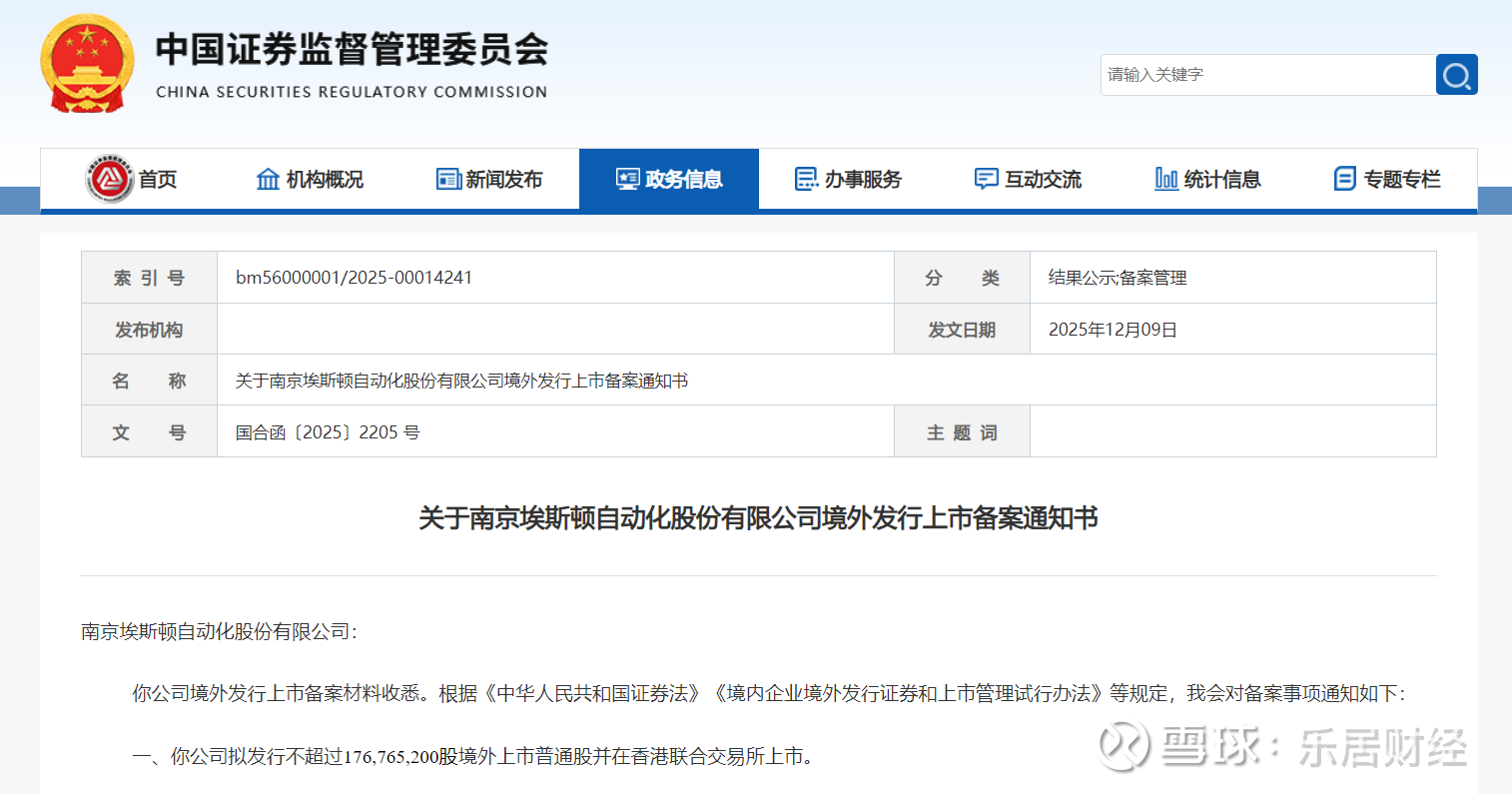Click the 结果公示;备案管理 classification value
1512x794 pixels.
tap(1118, 278)
